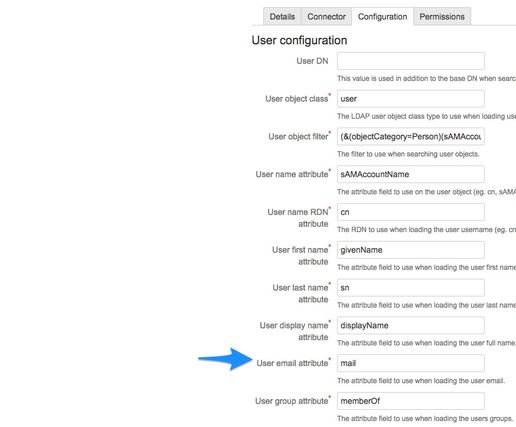Screen dimensions: 516x427
Task: Click the User object class label
Action: tap(297, 99)
